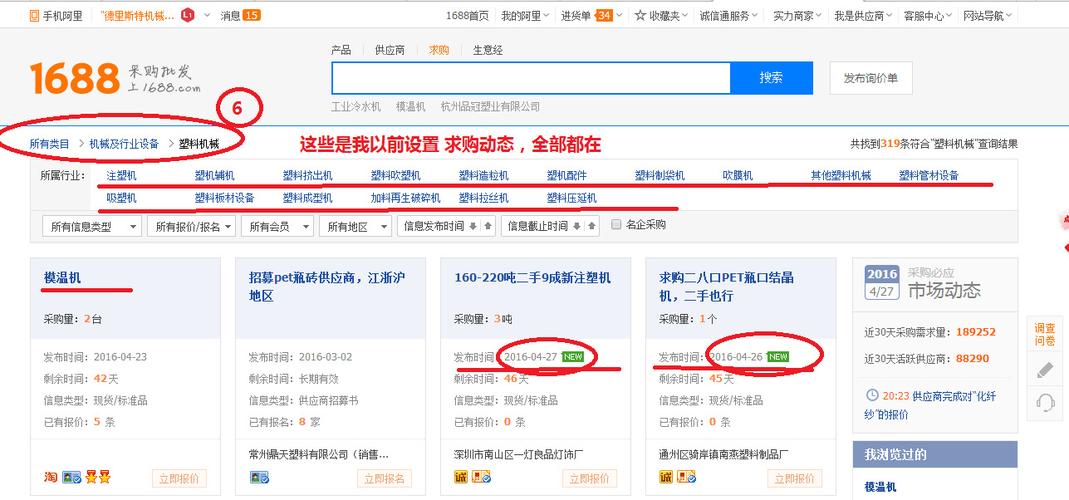Expand the account name dropdown arrow

(207, 15)
